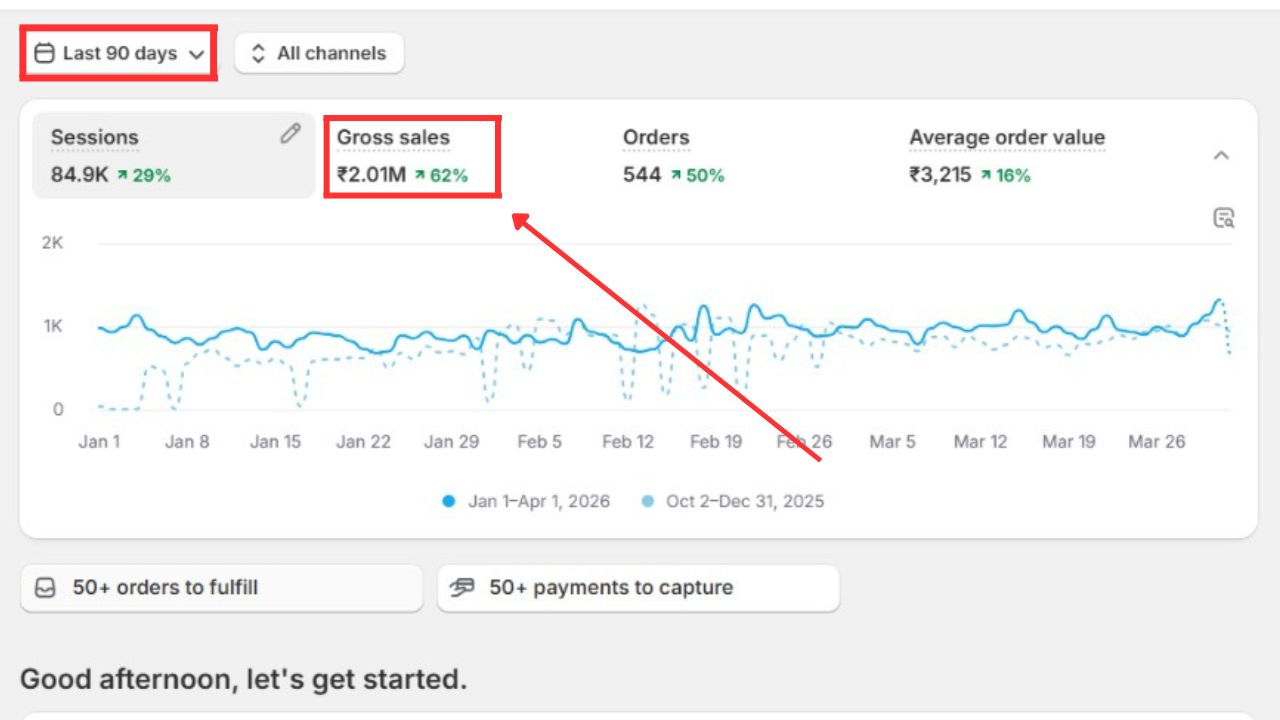The image size is (1280, 720).
Task: Toggle the Oct 2–Dec 31, 2025 legend series
Action: point(733,501)
